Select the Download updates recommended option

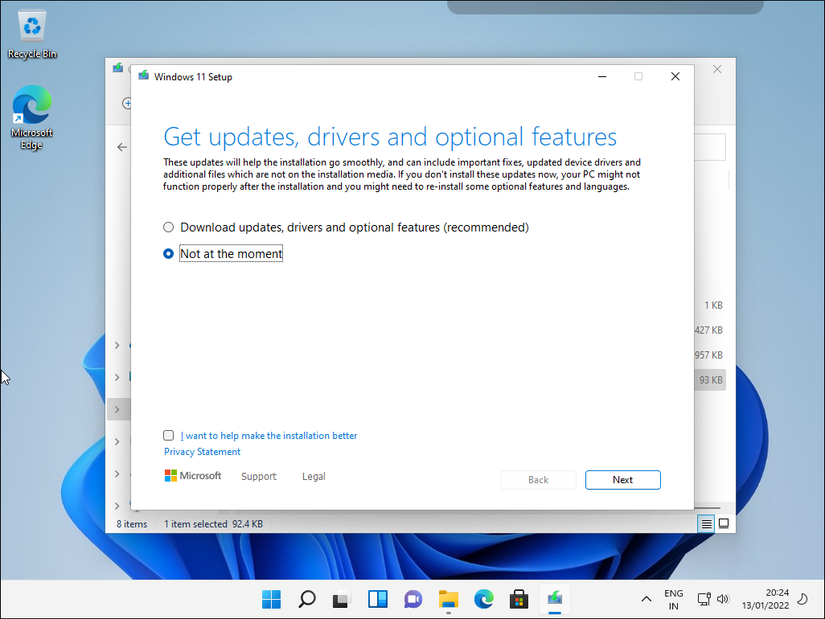pyautogui.click(x=168, y=227)
